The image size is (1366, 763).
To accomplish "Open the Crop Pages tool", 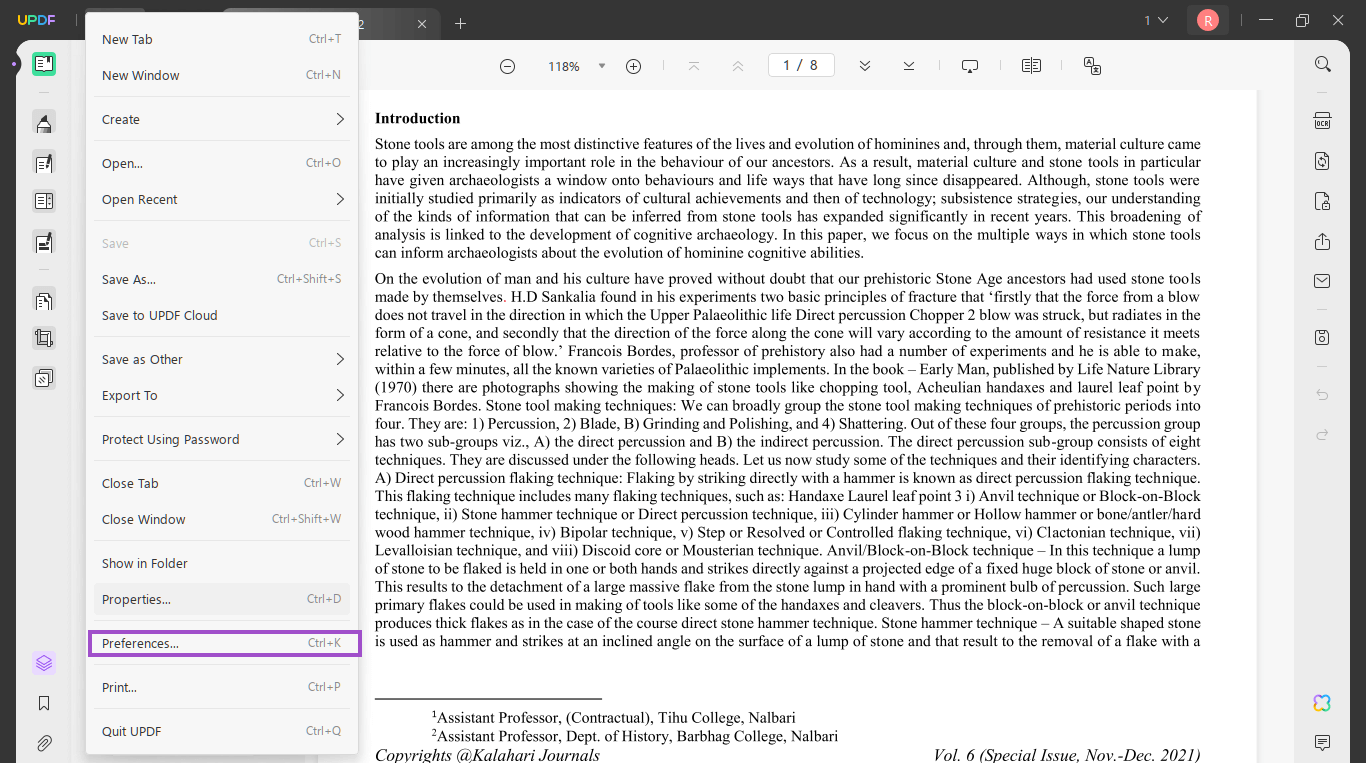I will click(44, 338).
